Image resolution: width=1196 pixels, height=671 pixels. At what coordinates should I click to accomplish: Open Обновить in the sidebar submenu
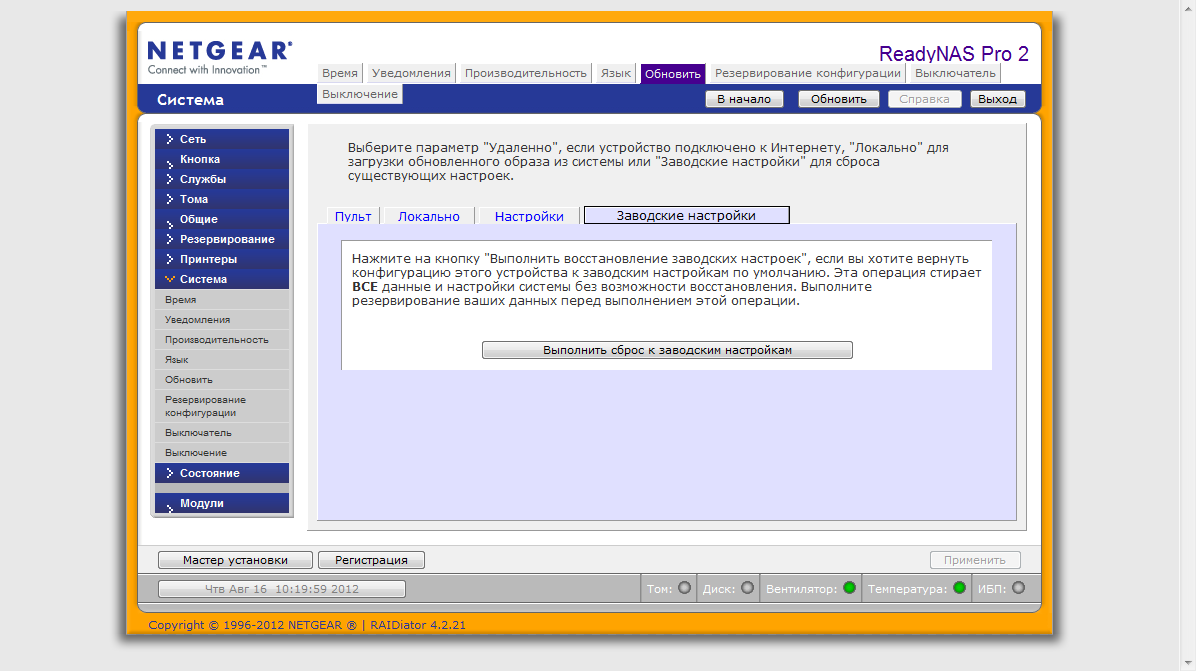(222, 379)
